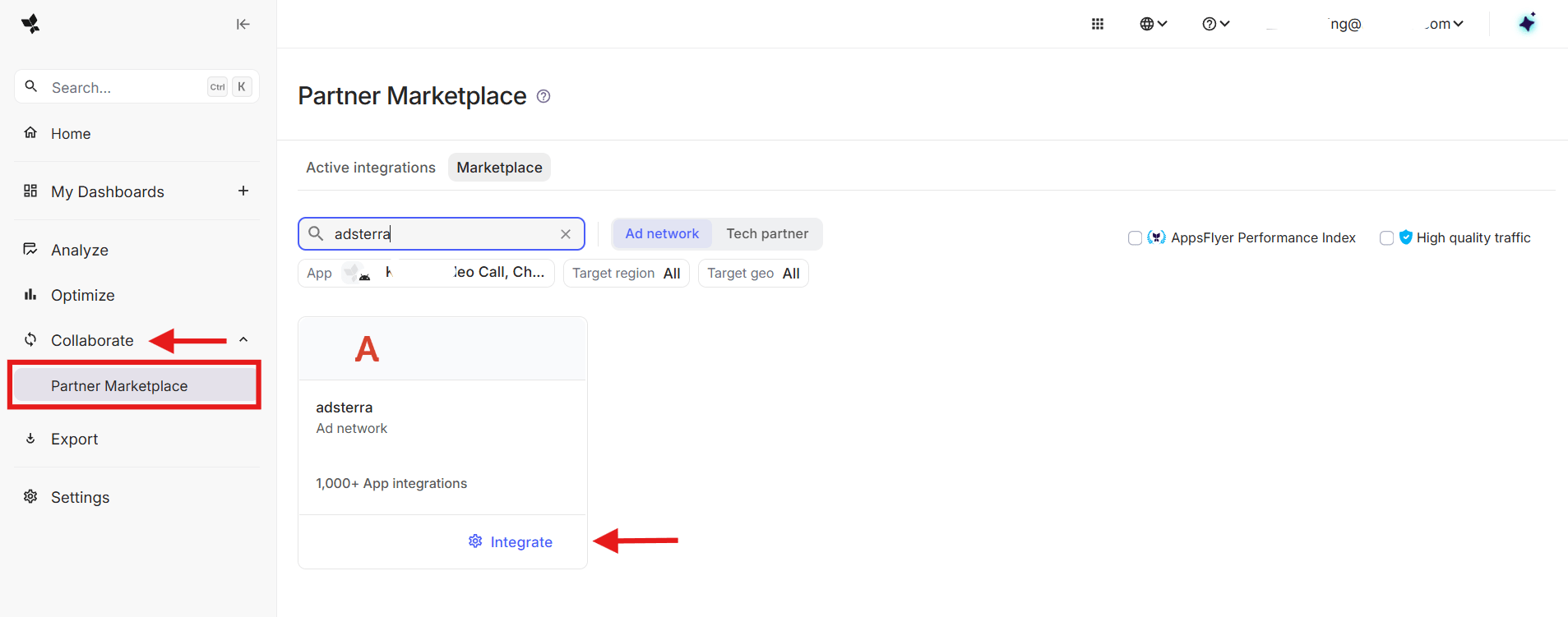This screenshot has width=1568, height=617.
Task: Clear the adsterra search text
Action: (566, 234)
